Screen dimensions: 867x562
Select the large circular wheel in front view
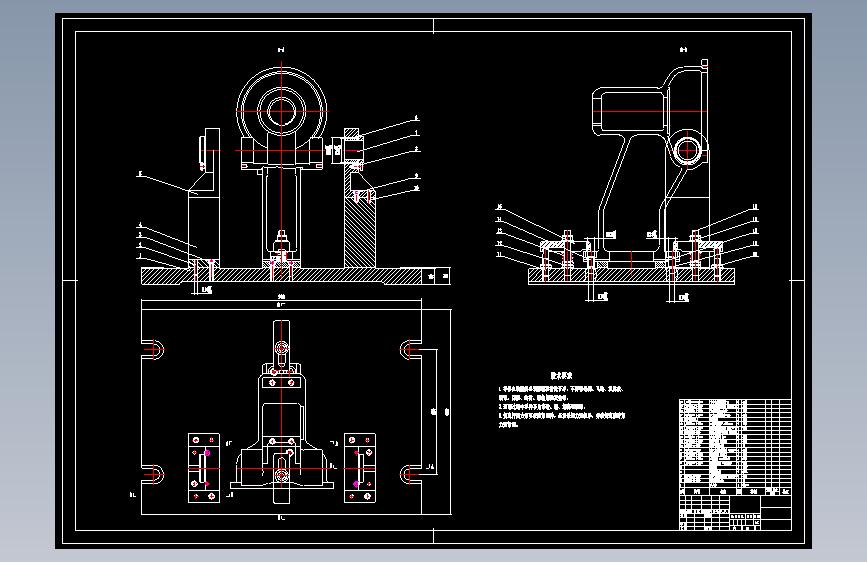tap(282, 111)
